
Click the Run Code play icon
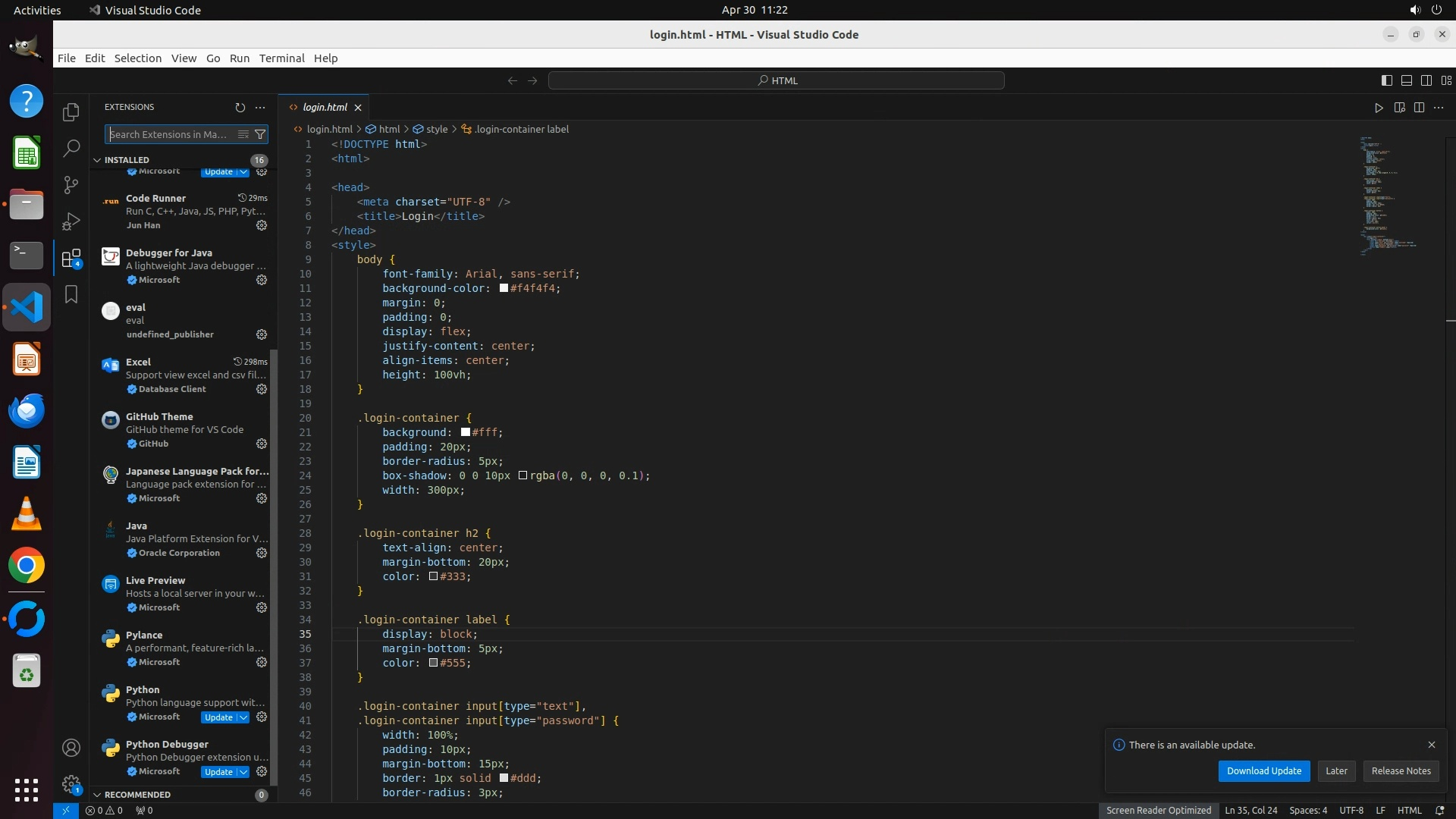tap(1379, 108)
